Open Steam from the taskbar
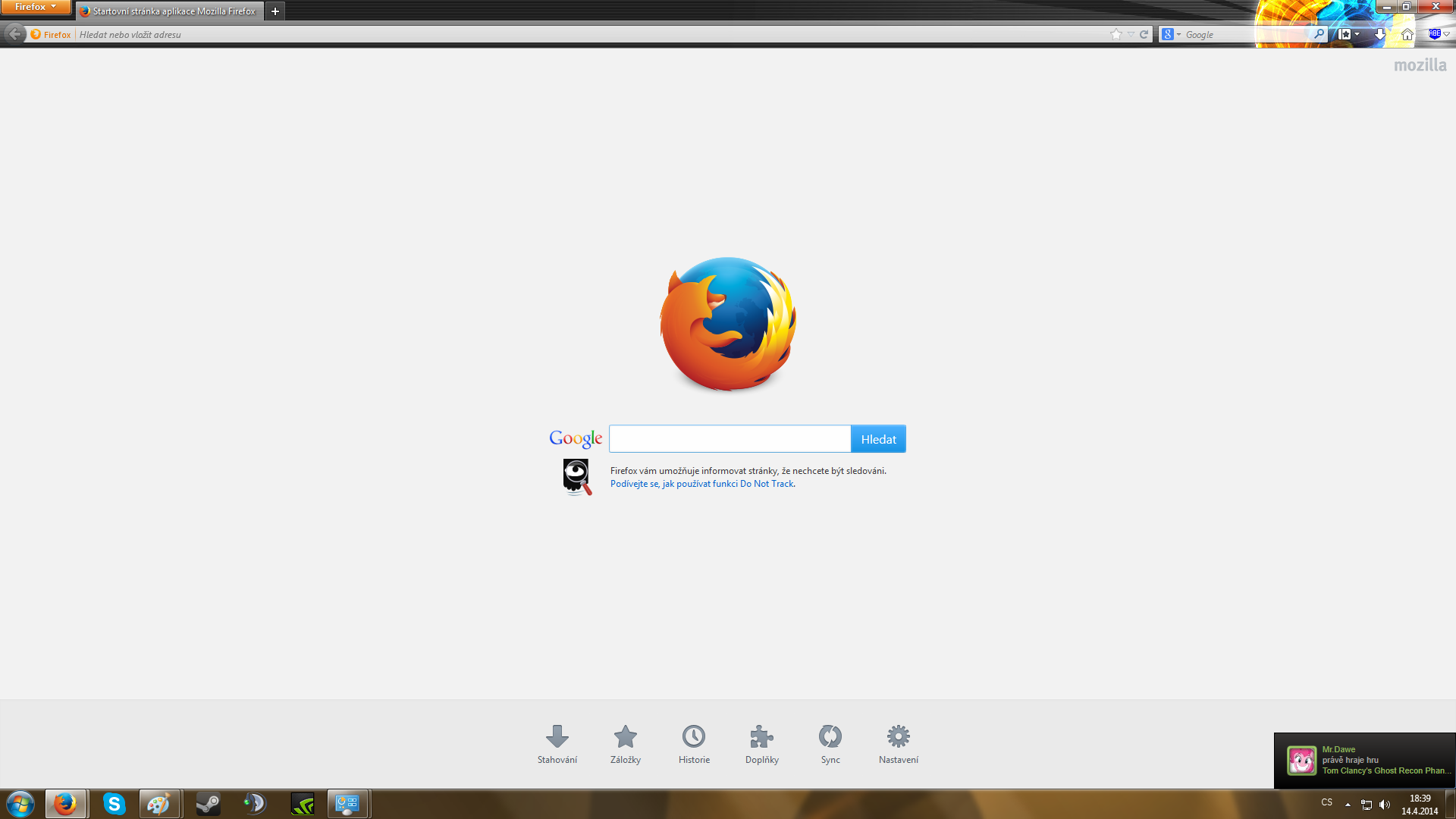The height and width of the screenshot is (819, 1456). (x=208, y=804)
